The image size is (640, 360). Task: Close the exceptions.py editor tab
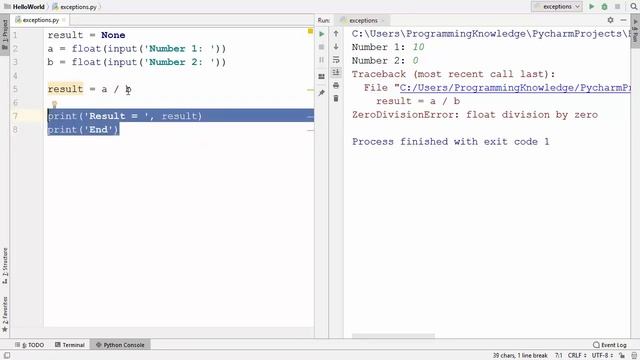click(x=64, y=20)
